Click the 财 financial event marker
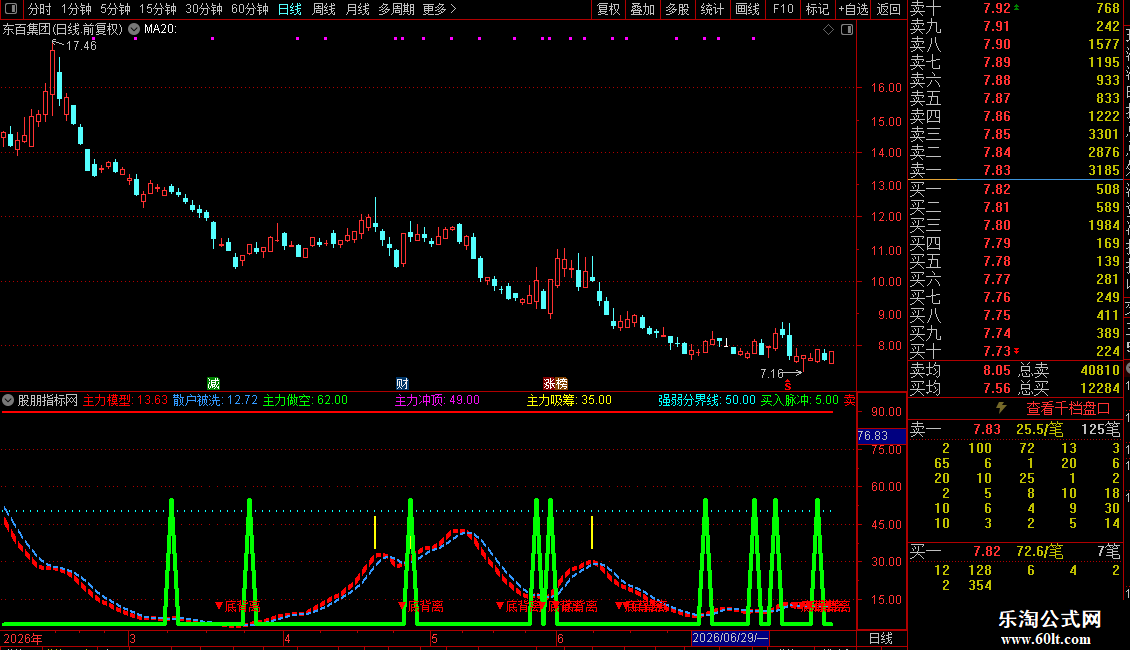Screen dimensions: 1130x650 click(402, 383)
